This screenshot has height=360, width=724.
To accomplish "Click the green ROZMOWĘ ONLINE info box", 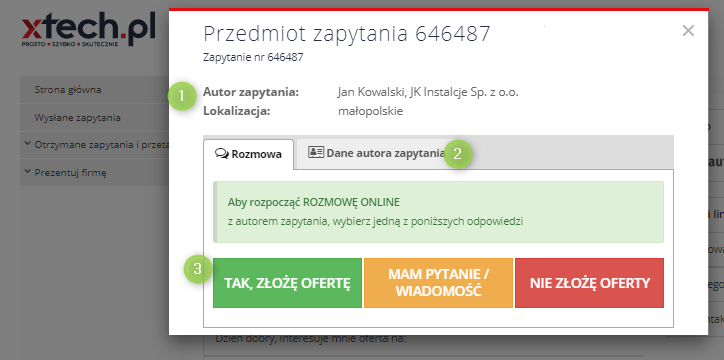I will (x=438, y=212).
